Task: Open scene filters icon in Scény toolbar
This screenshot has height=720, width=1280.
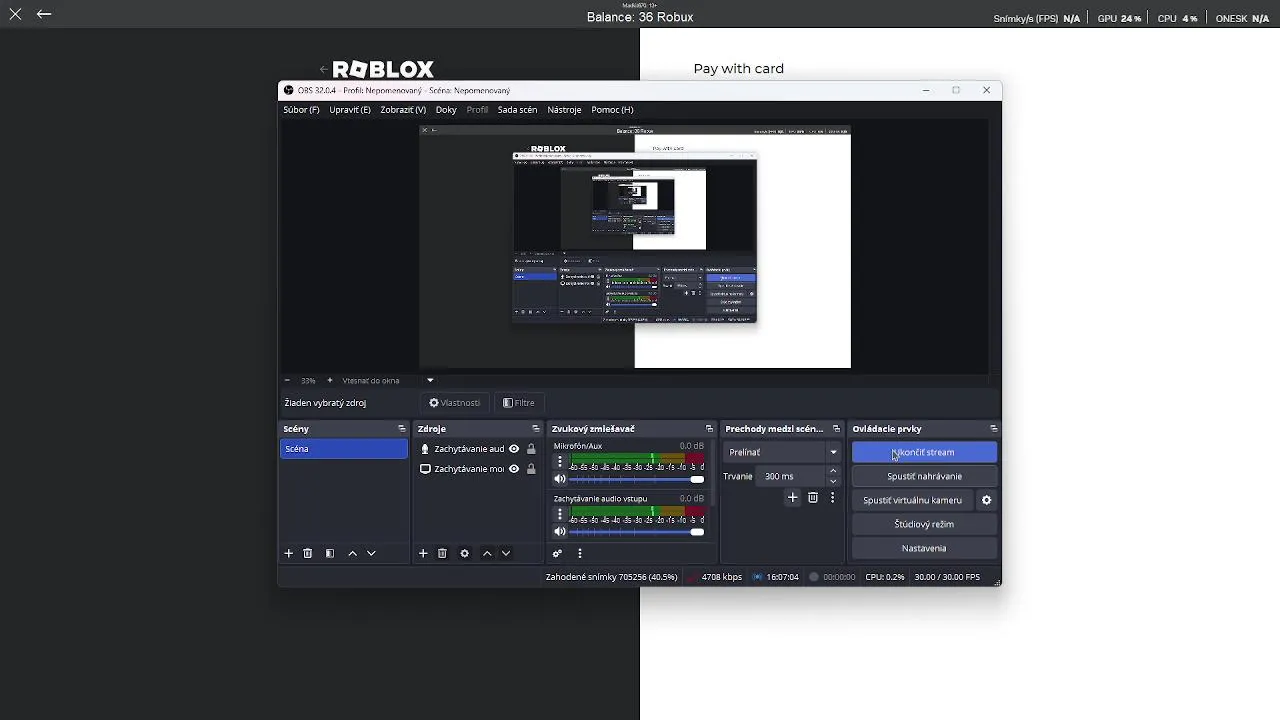Action: (x=330, y=553)
